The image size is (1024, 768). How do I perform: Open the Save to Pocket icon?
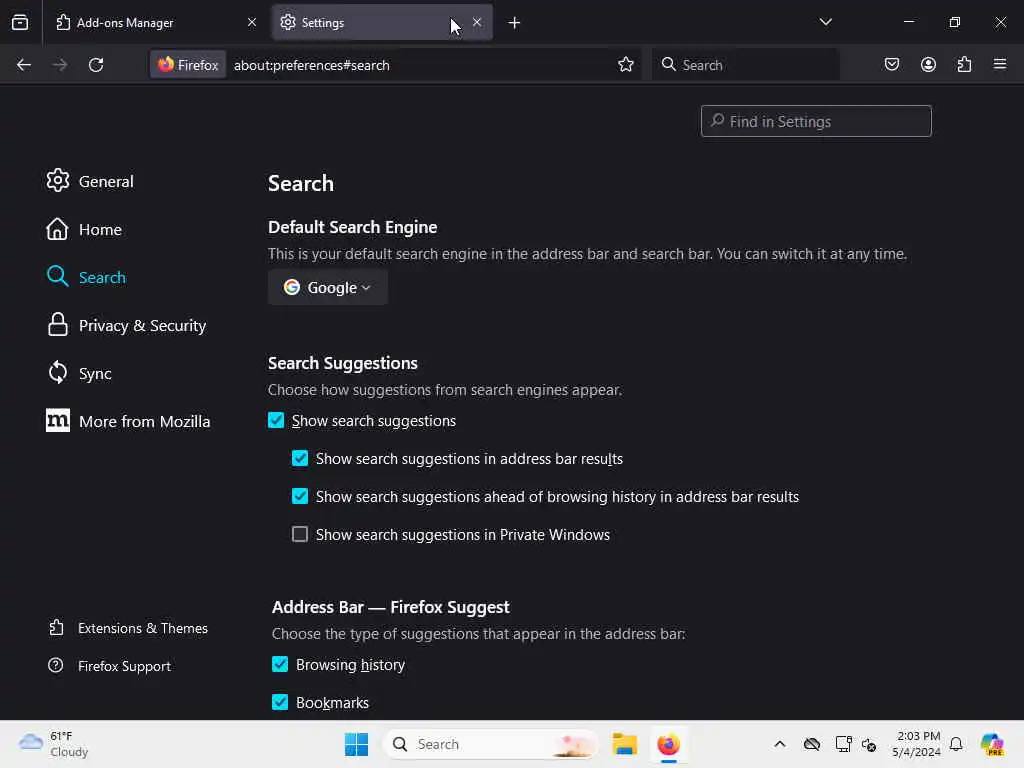[x=891, y=64]
